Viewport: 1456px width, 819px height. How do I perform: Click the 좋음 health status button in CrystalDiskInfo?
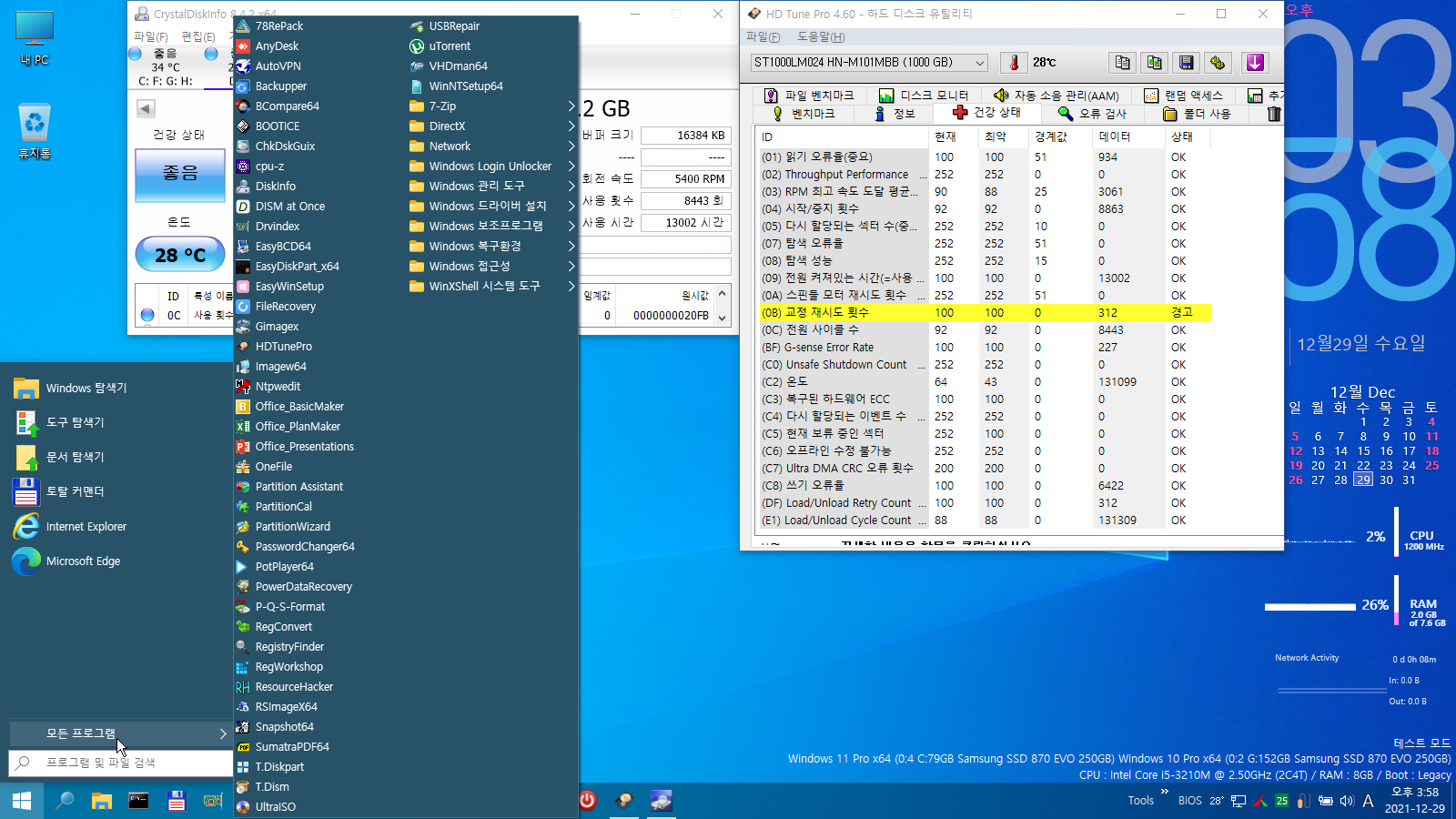pos(180,175)
